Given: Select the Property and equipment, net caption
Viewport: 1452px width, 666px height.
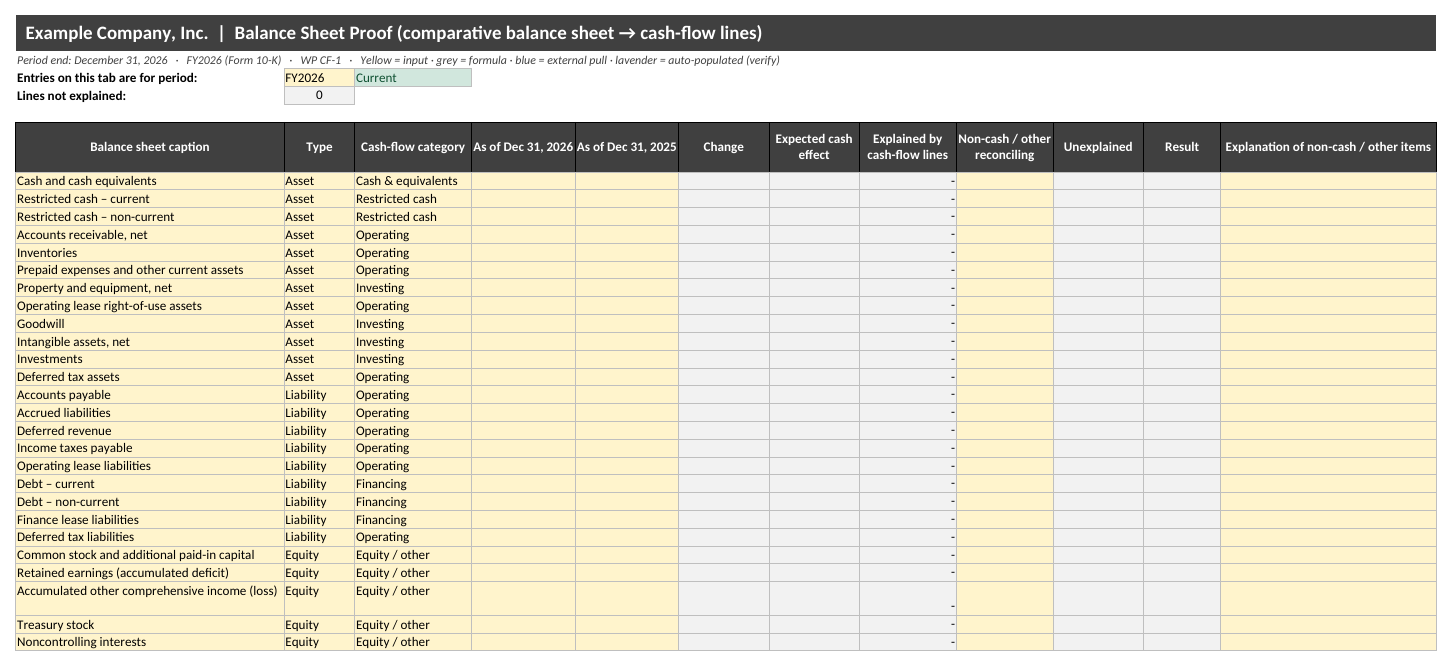Looking at the screenshot, I should tap(150, 288).
